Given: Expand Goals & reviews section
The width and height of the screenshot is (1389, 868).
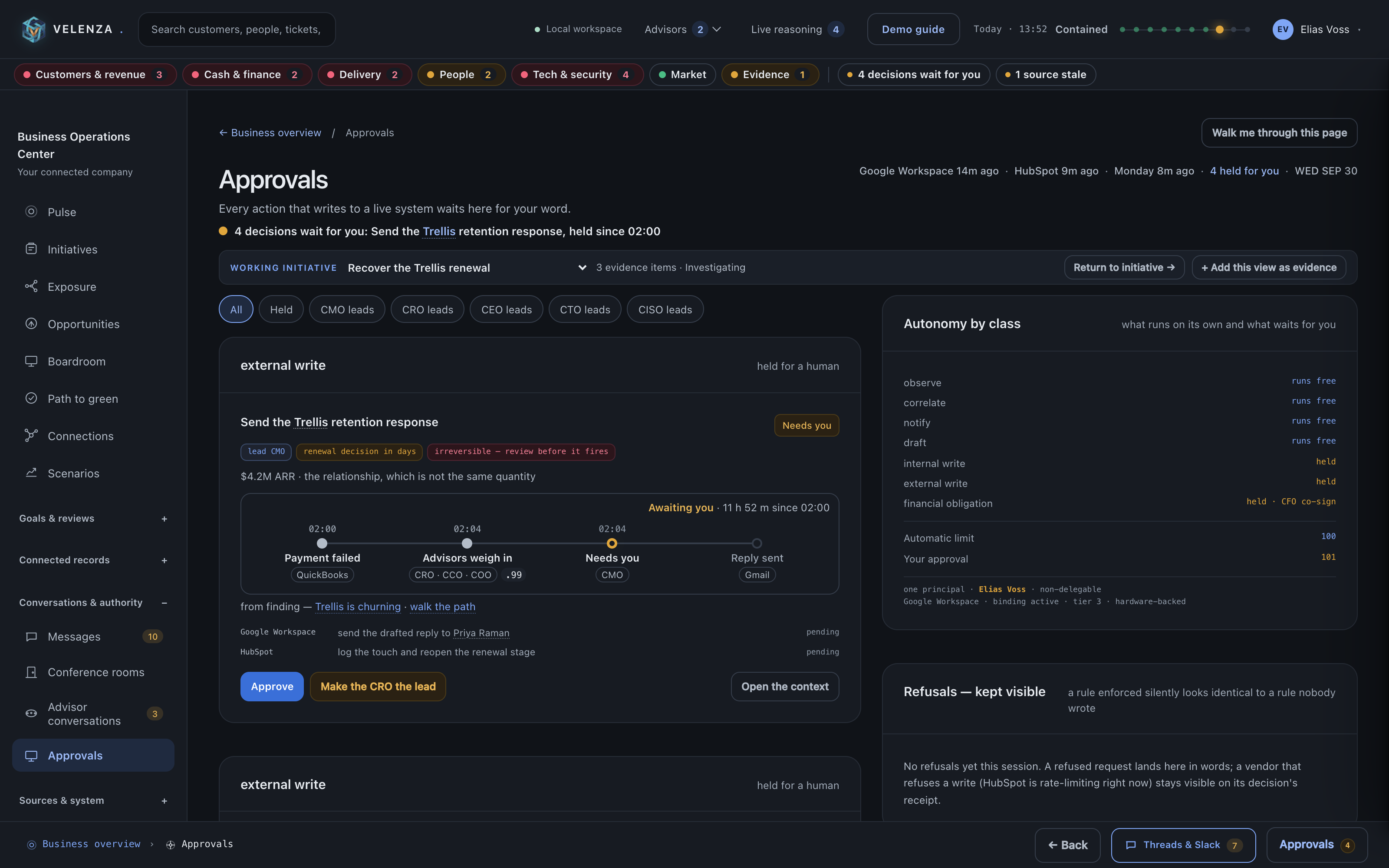Looking at the screenshot, I should 164,519.
